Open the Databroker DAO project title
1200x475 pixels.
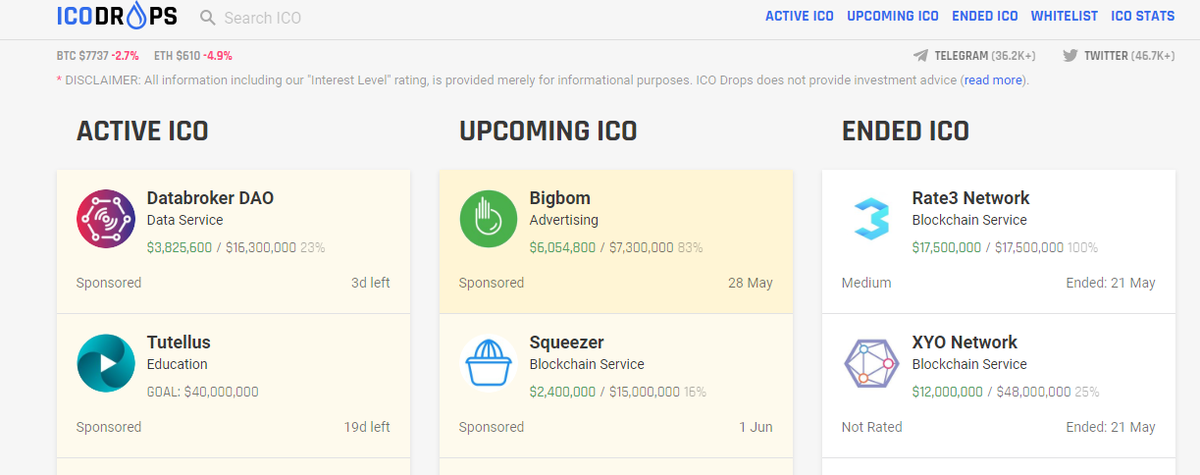(x=210, y=198)
